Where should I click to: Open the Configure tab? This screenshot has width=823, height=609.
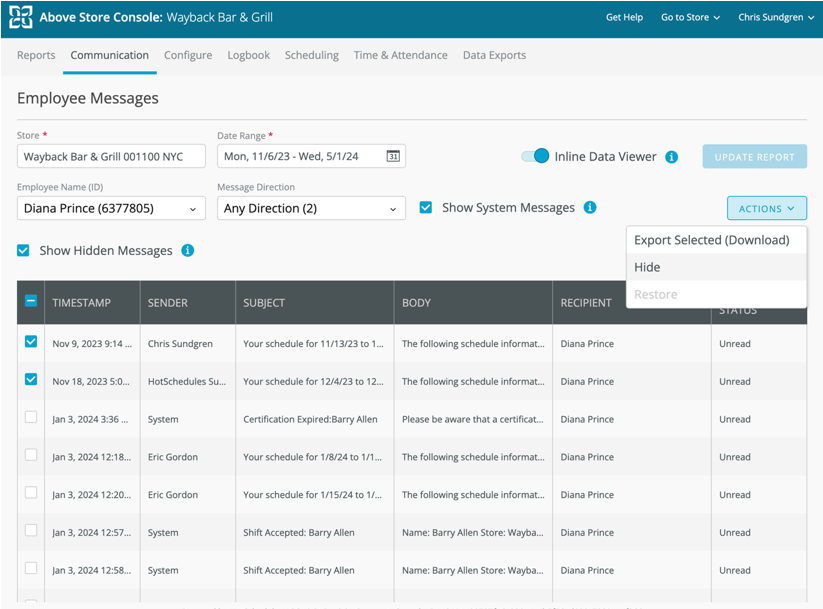188,55
